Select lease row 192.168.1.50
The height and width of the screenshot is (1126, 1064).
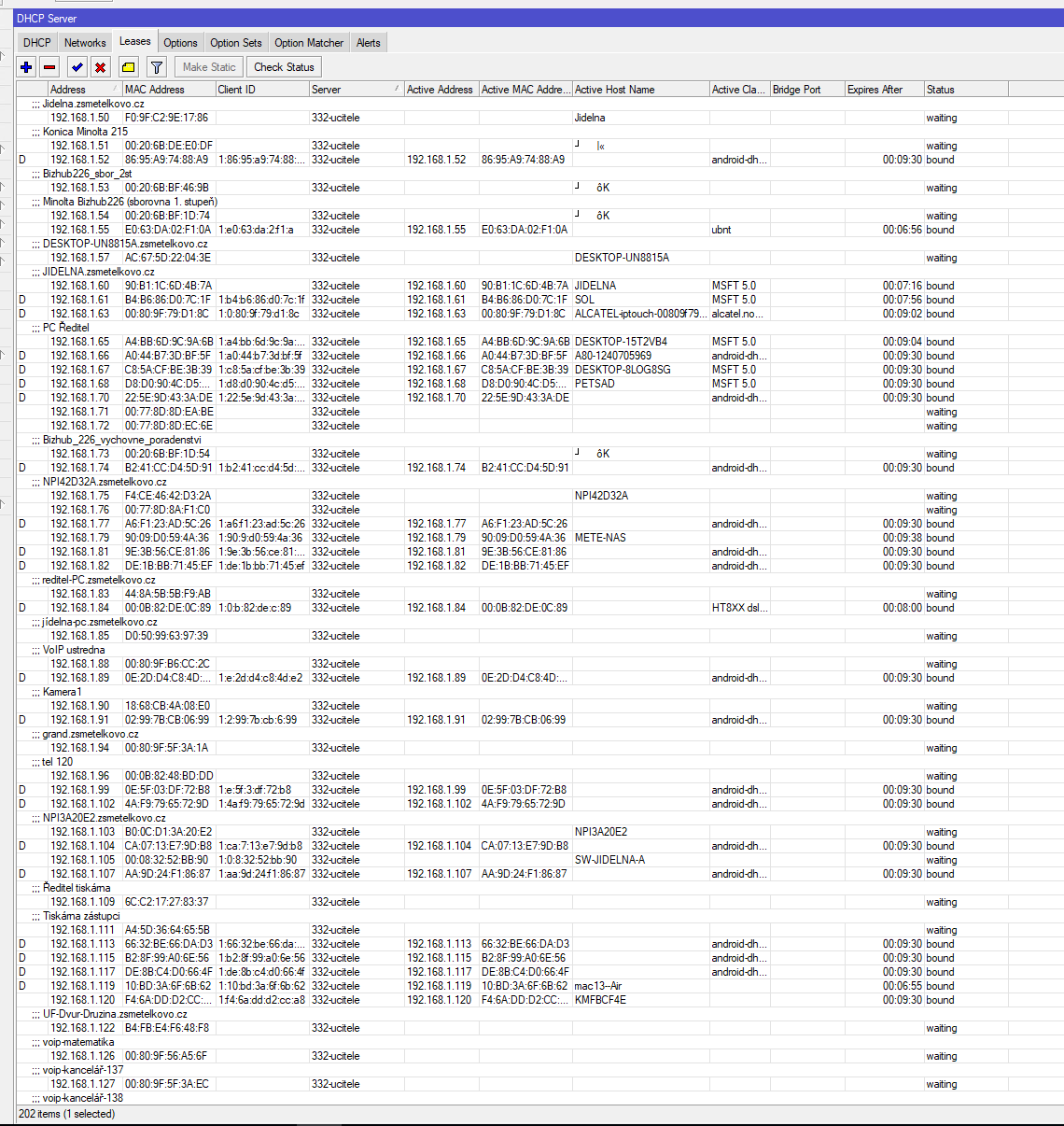(80, 118)
